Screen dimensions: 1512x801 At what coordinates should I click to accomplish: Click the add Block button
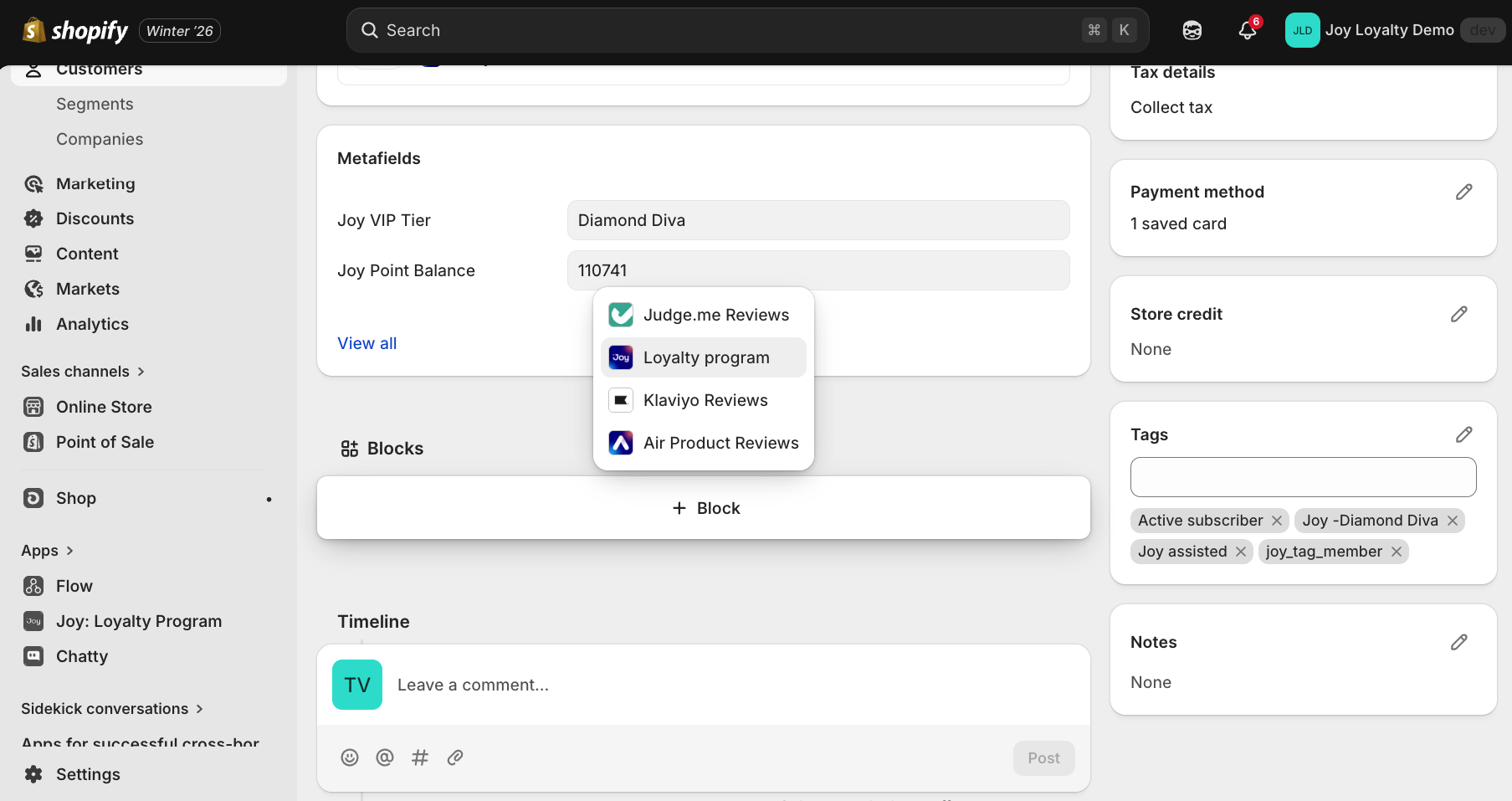point(704,508)
